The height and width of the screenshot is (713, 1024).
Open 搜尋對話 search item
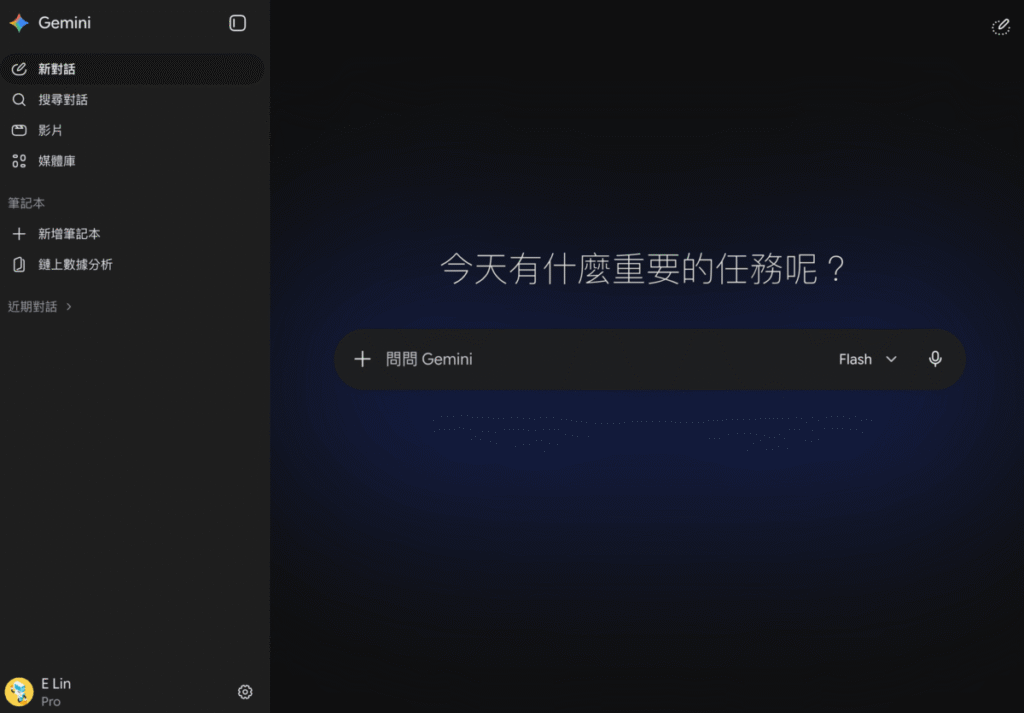(x=133, y=99)
